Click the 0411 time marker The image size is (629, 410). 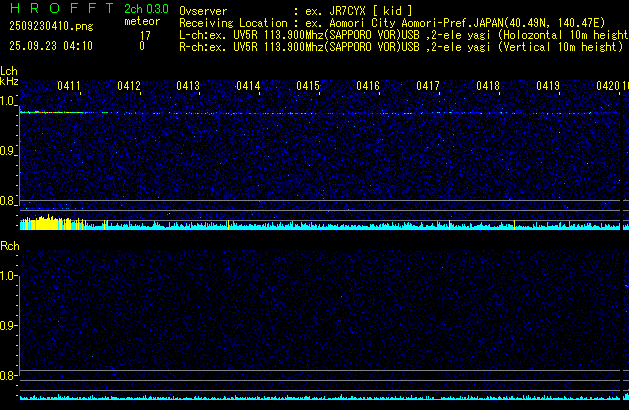(x=69, y=87)
